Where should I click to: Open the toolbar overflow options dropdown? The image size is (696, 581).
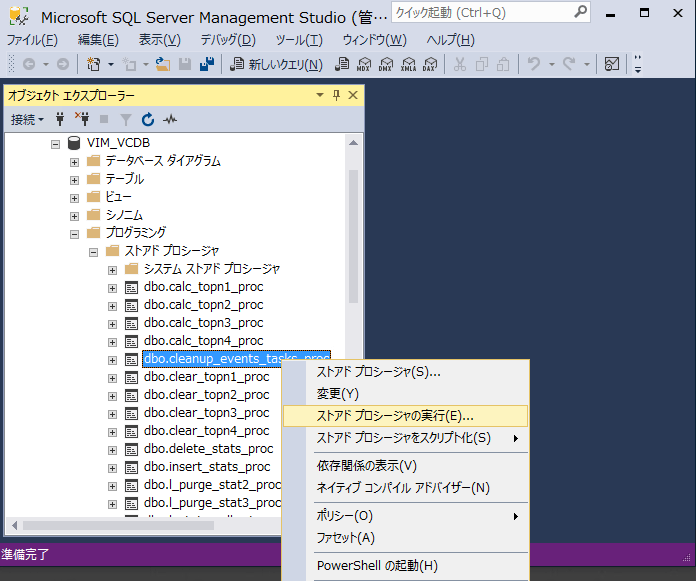coord(638,64)
